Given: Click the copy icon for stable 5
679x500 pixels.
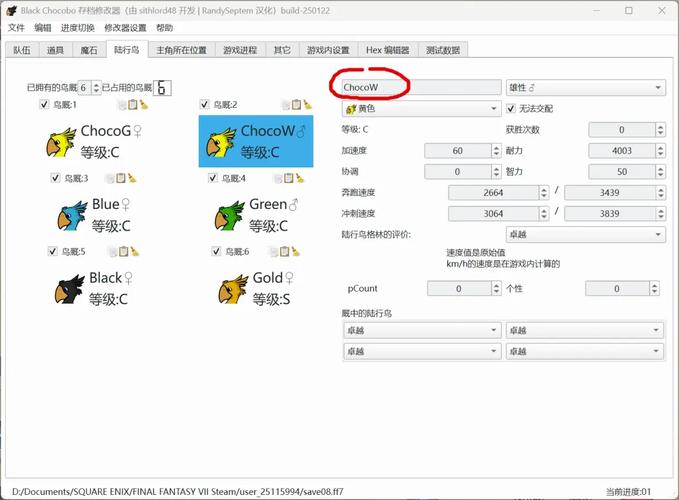Looking at the screenshot, I should point(113,252).
